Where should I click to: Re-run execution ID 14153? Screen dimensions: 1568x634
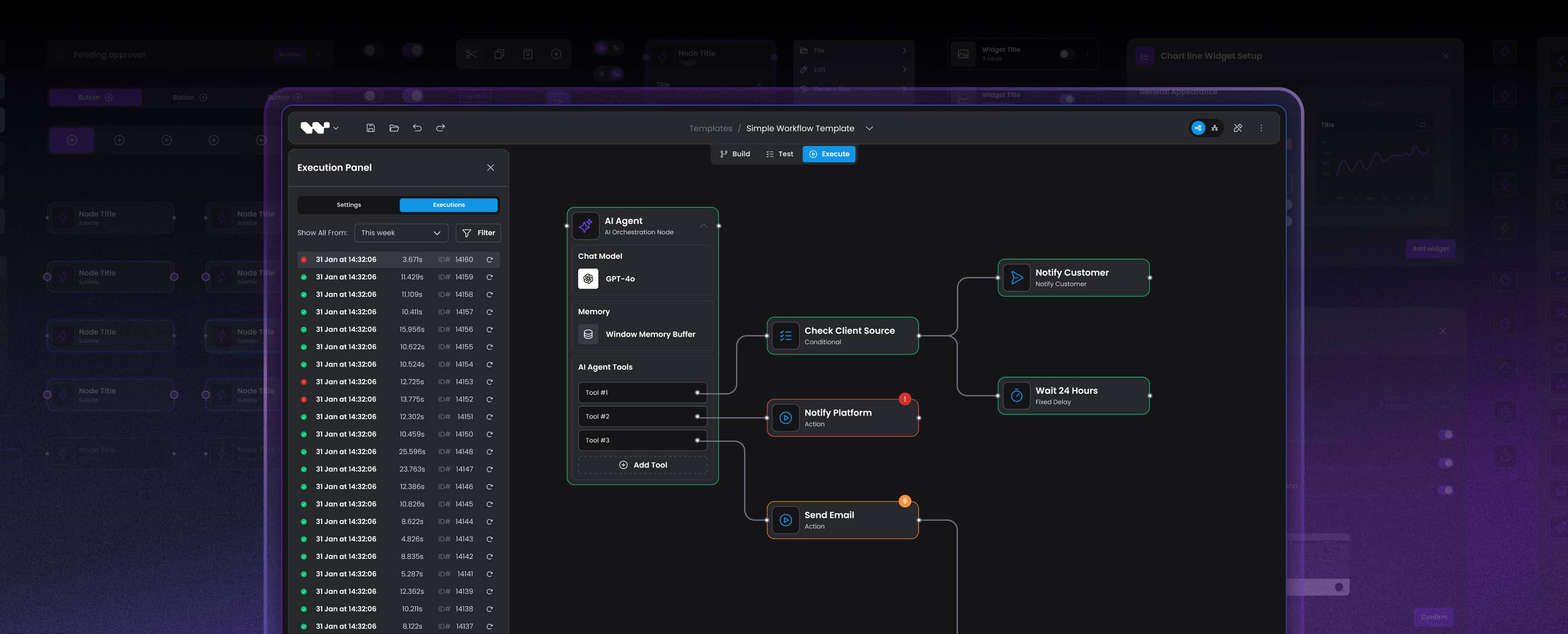point(489,382)
